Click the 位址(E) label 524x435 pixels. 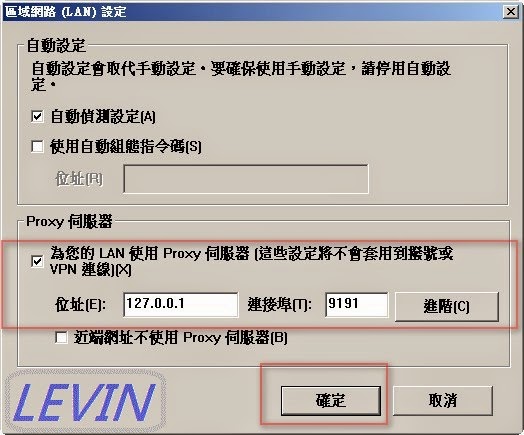pyautogui.click(x=81, y=305)
